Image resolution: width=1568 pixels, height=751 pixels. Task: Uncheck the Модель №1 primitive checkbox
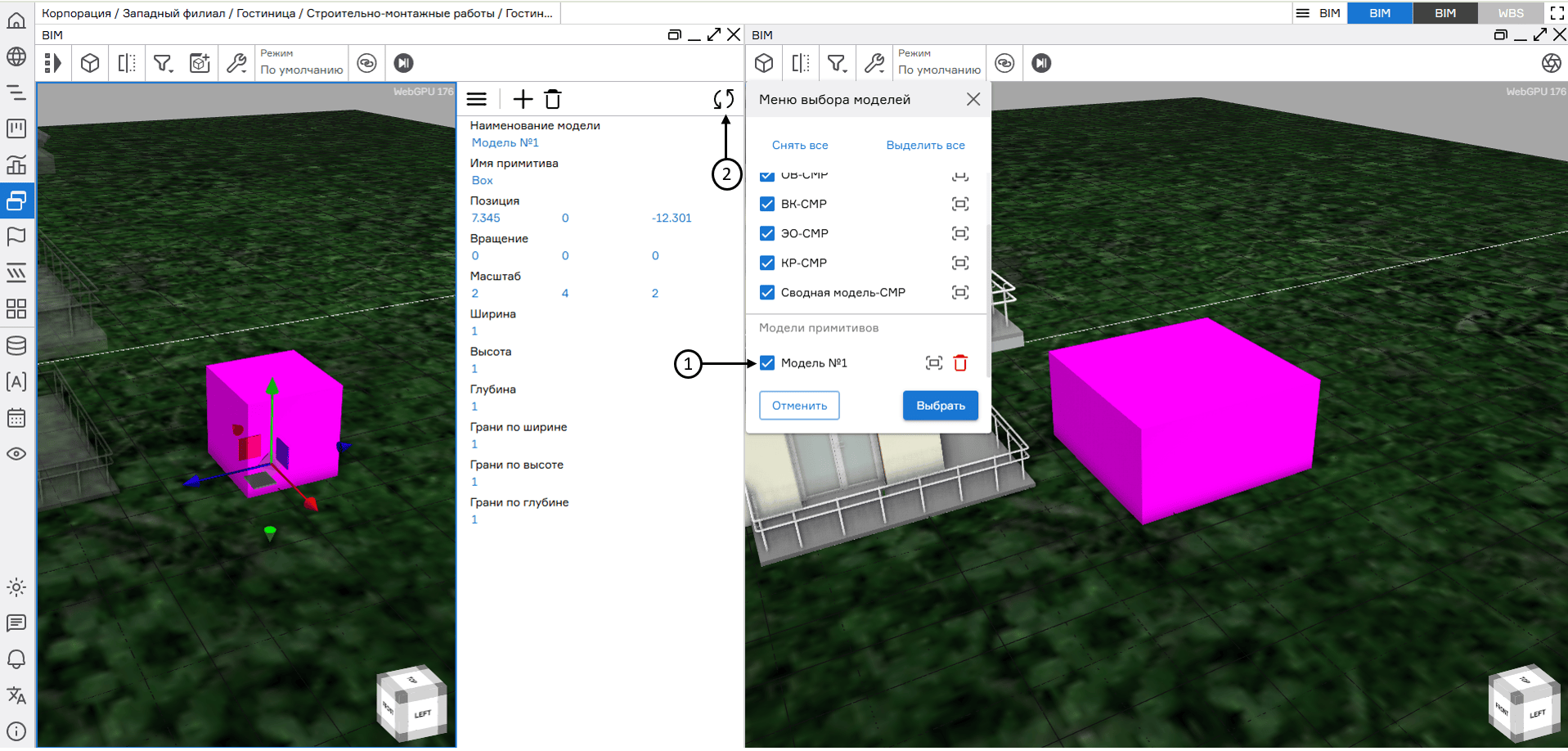(767, 363)
